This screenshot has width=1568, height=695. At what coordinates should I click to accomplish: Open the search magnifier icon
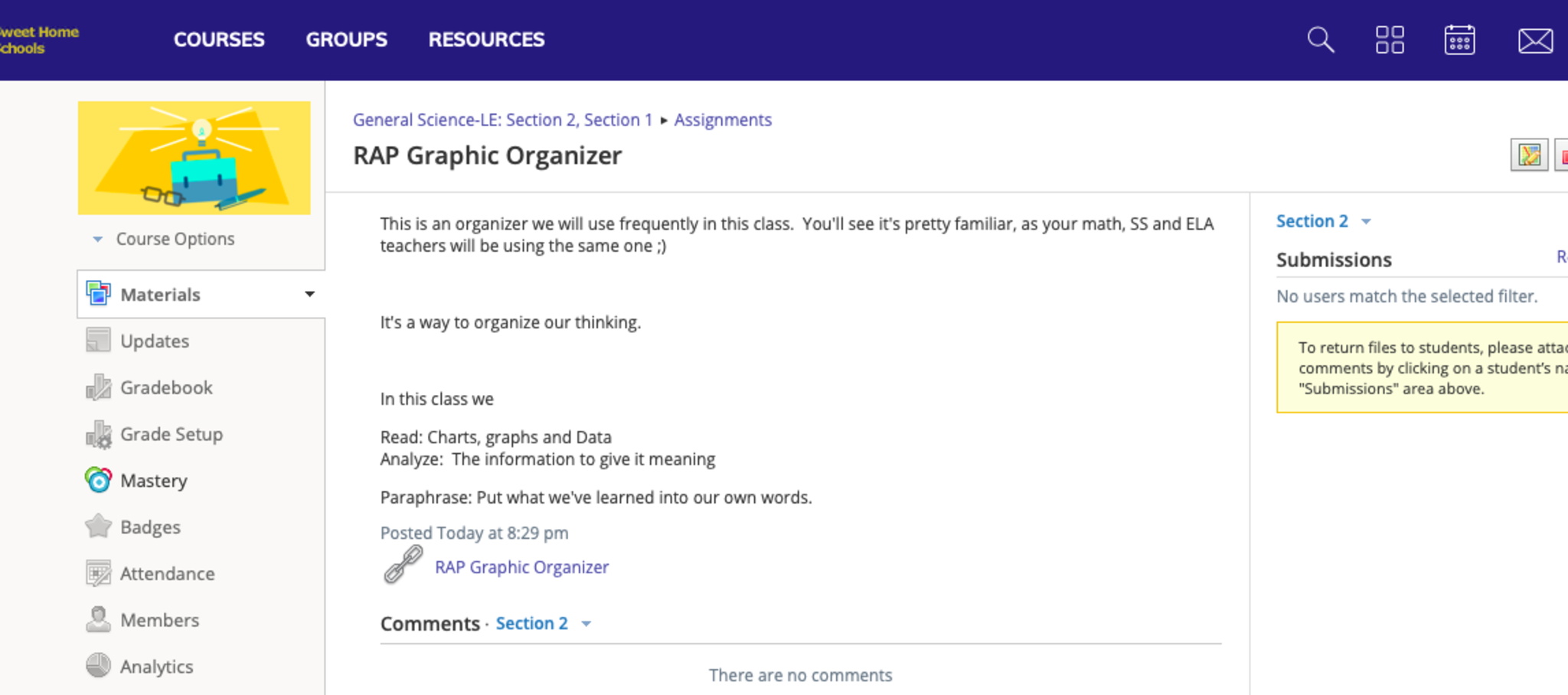click(x=1321, y=40)
